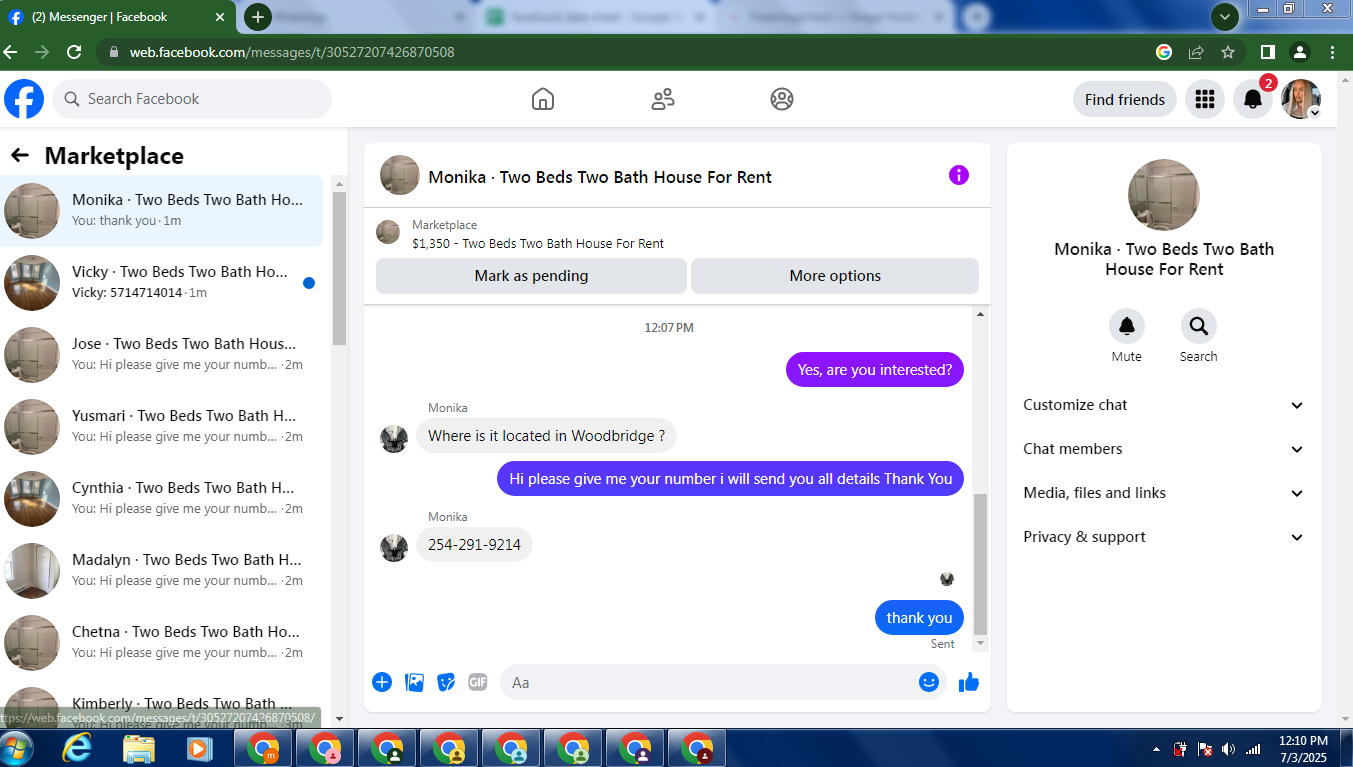Open Internet Explorer from the taskbar

pos(77,748)
